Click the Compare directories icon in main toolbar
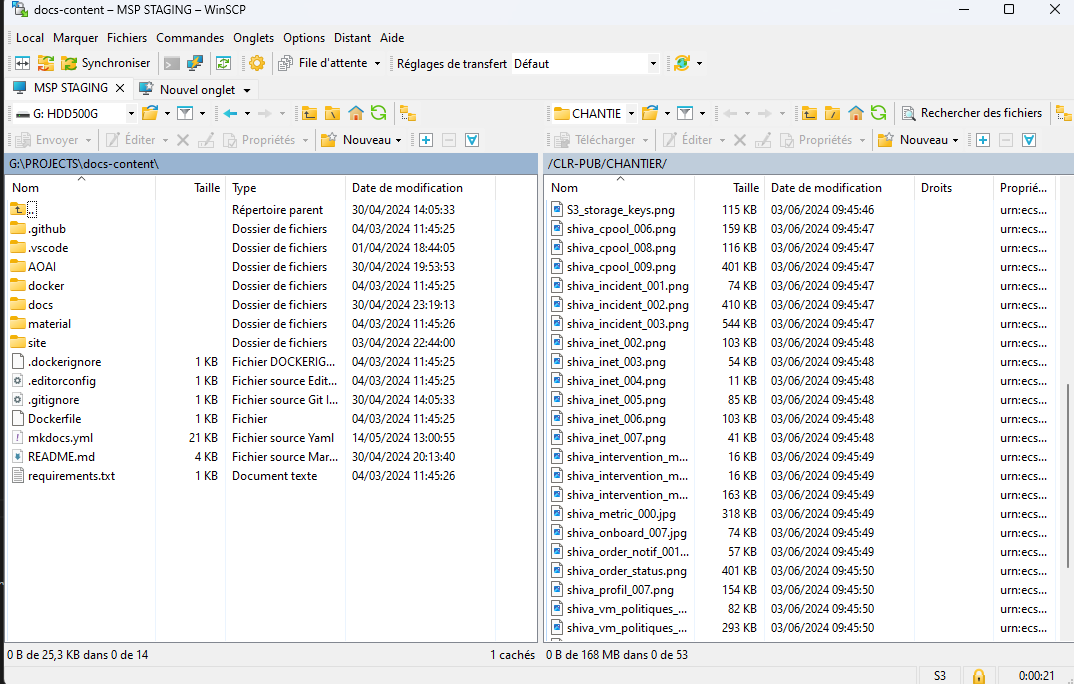 22,63
